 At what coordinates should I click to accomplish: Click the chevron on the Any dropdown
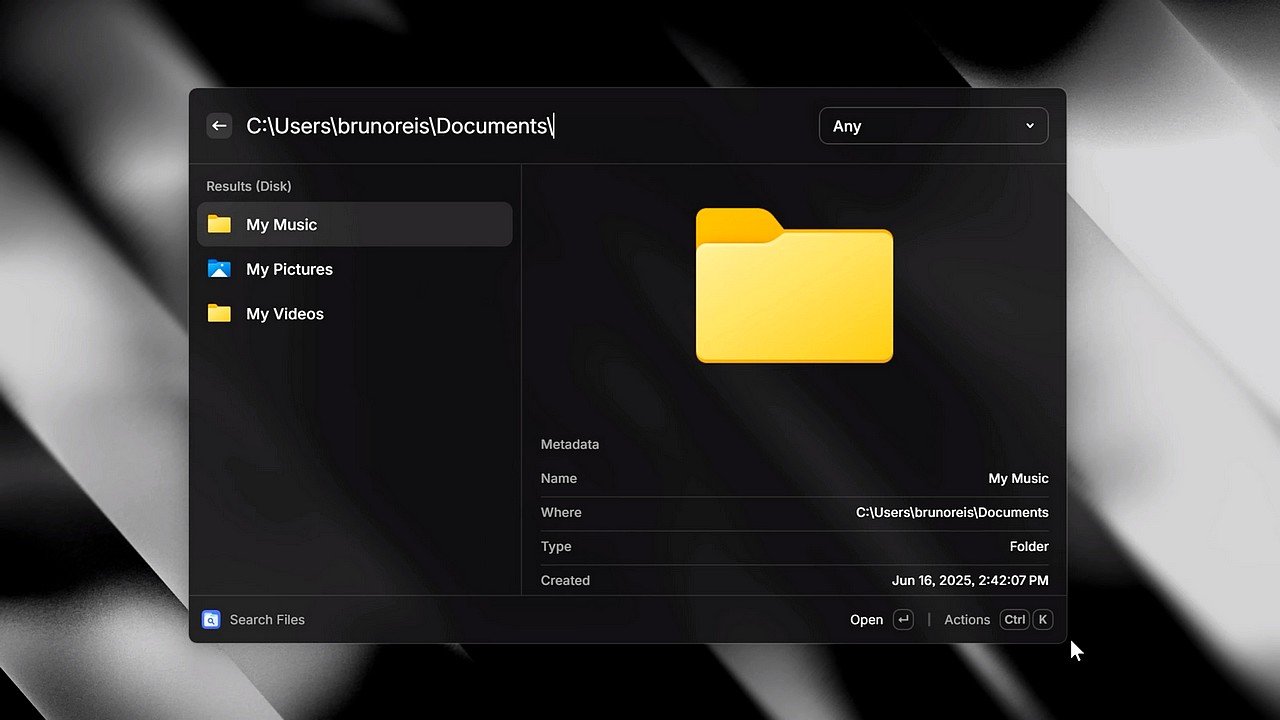click(x=1029, y=125)
